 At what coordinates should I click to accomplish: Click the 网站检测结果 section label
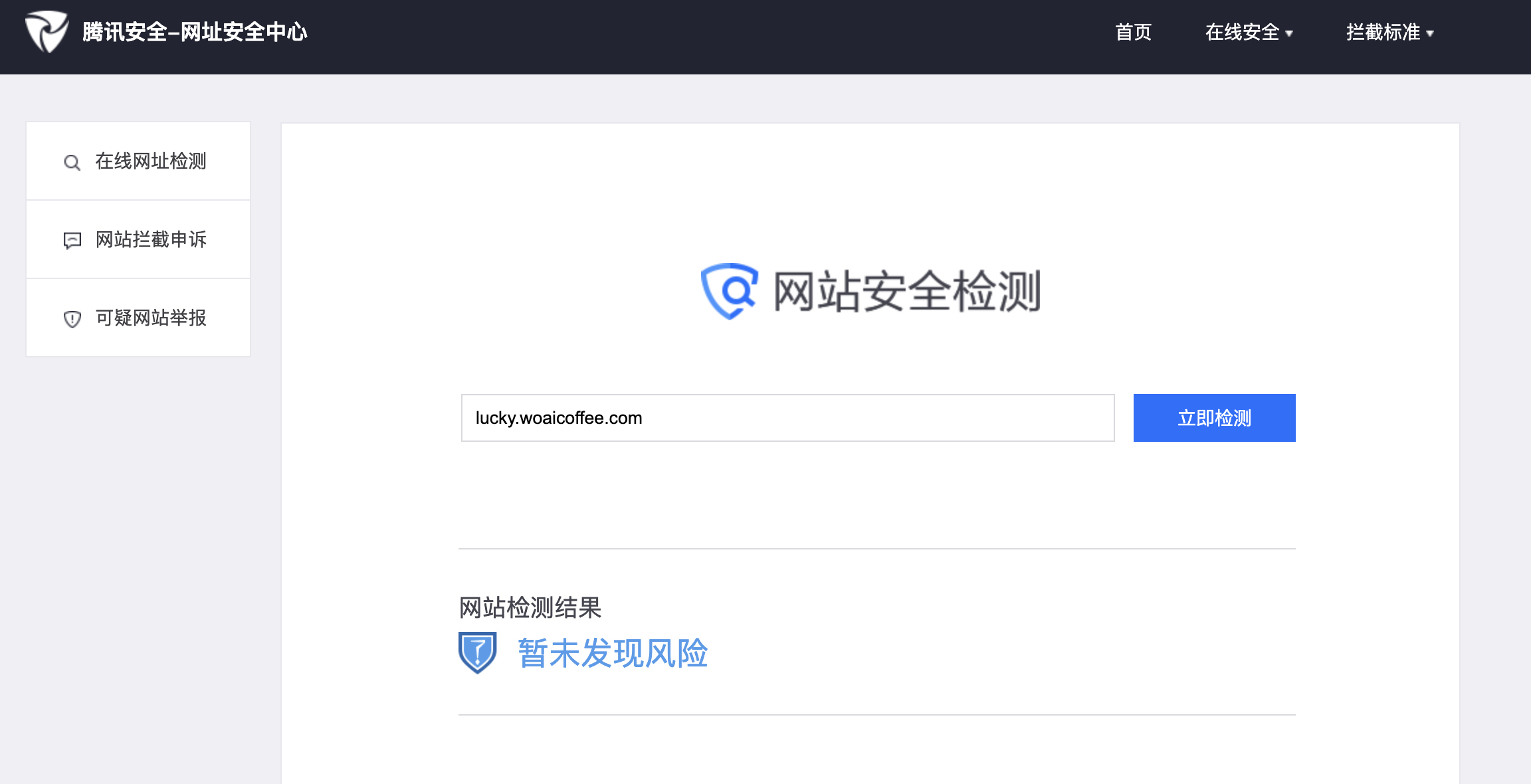click(x=530, y=607)
